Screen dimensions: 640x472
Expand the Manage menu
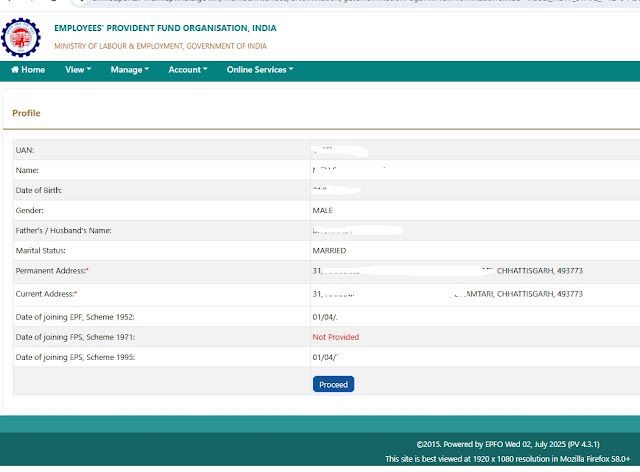click(130, 70)
